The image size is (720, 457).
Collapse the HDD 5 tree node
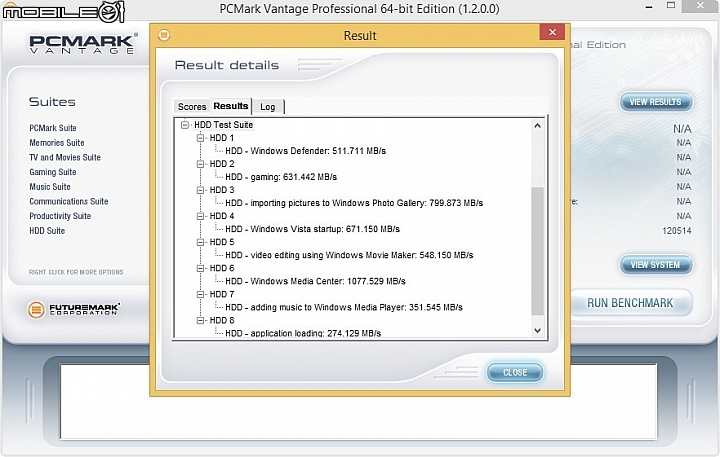[x=200, y=243]
